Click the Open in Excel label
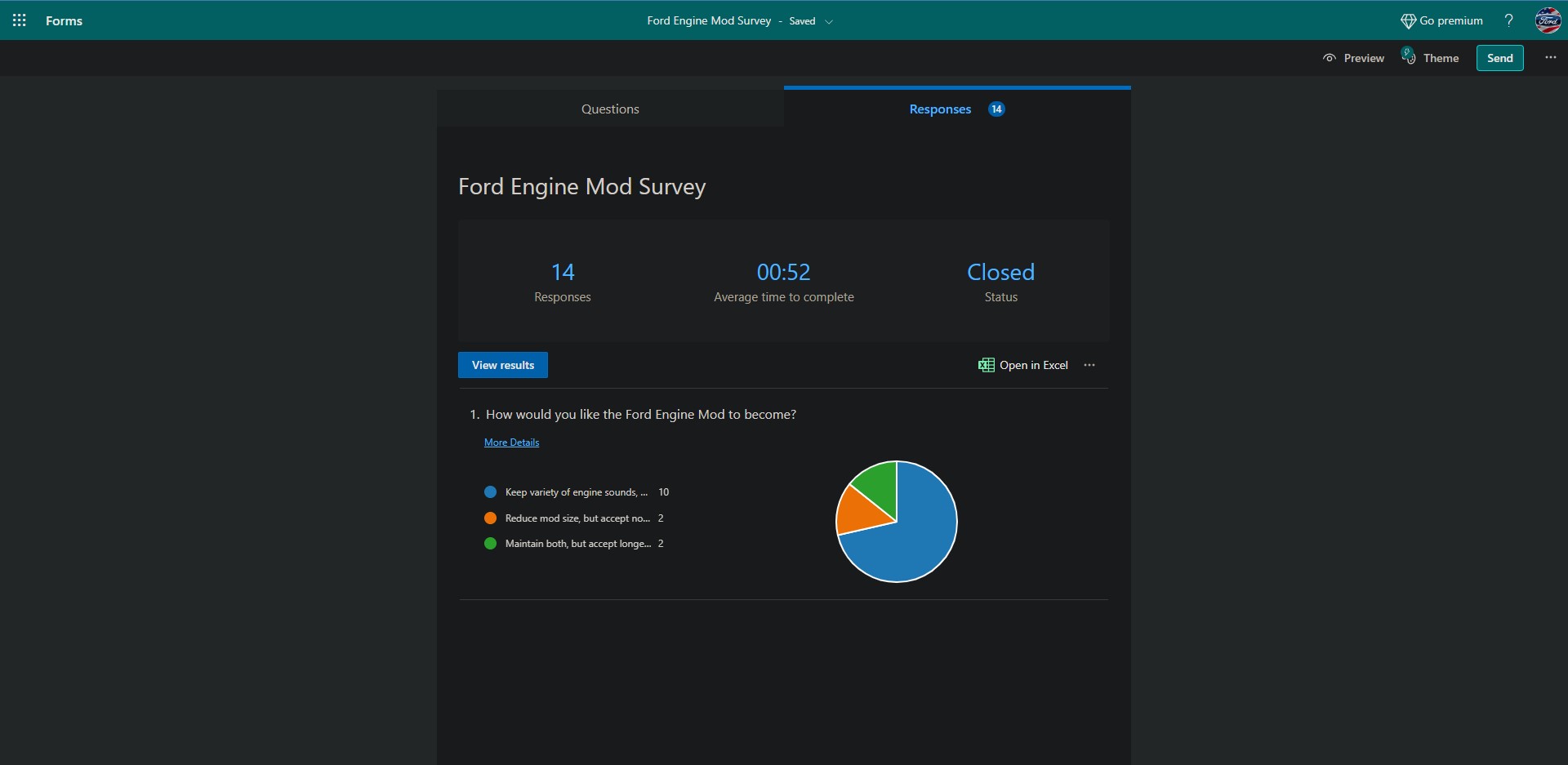 pos(1034,366)
